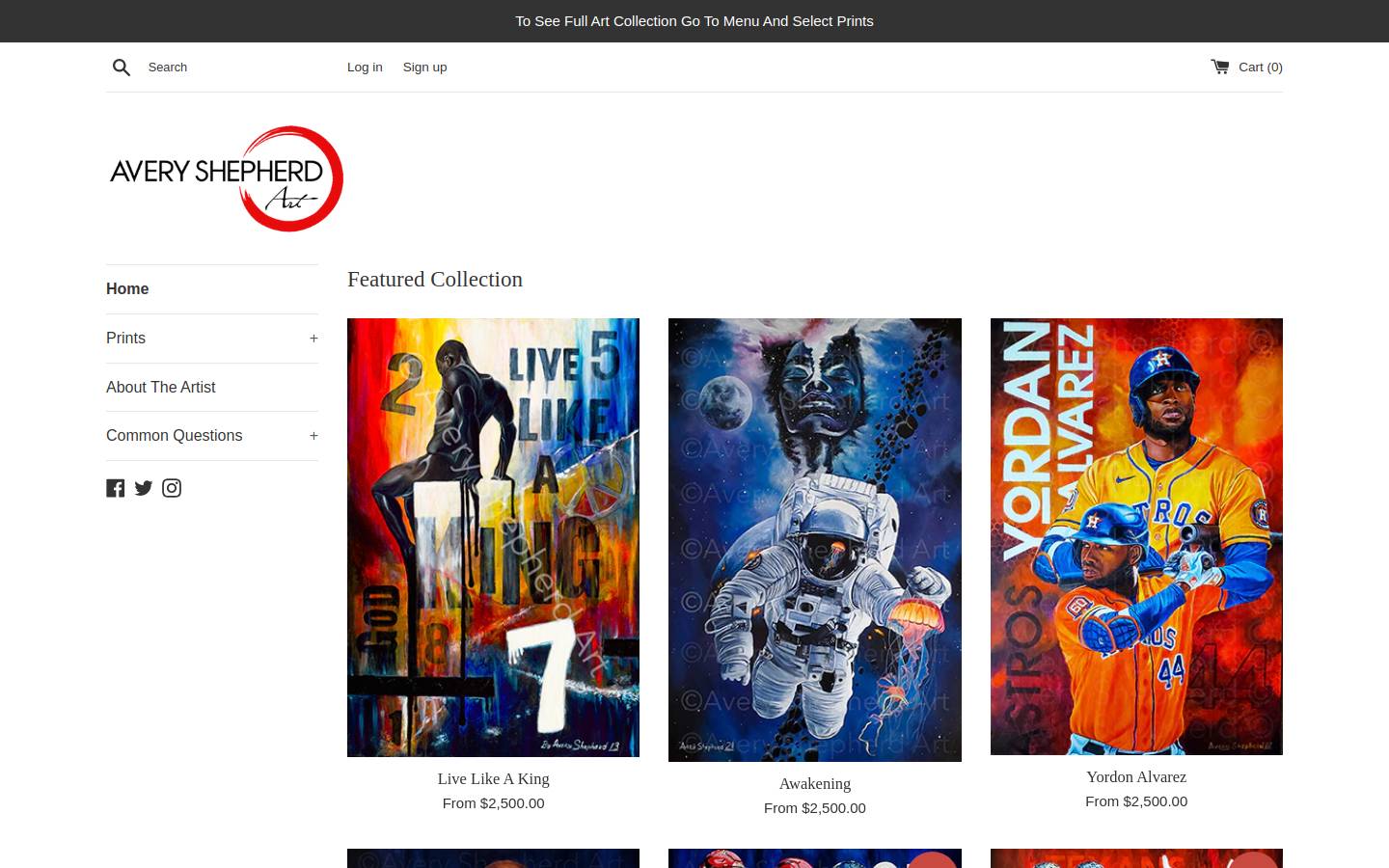View the Awakening astronaut painting
Screen dimensions: 1389x868
815,540
